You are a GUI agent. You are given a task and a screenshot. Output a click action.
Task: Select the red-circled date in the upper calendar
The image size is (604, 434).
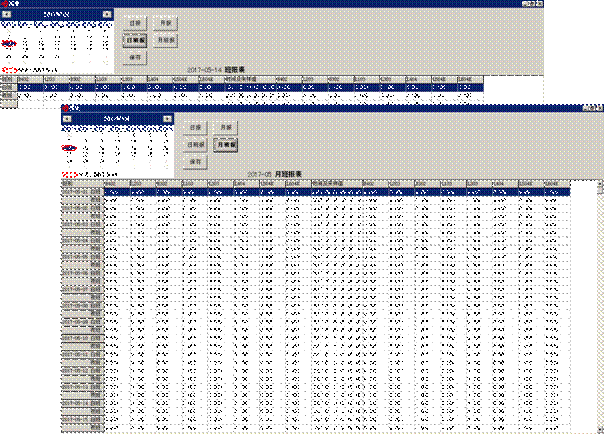tap(8, 44)
